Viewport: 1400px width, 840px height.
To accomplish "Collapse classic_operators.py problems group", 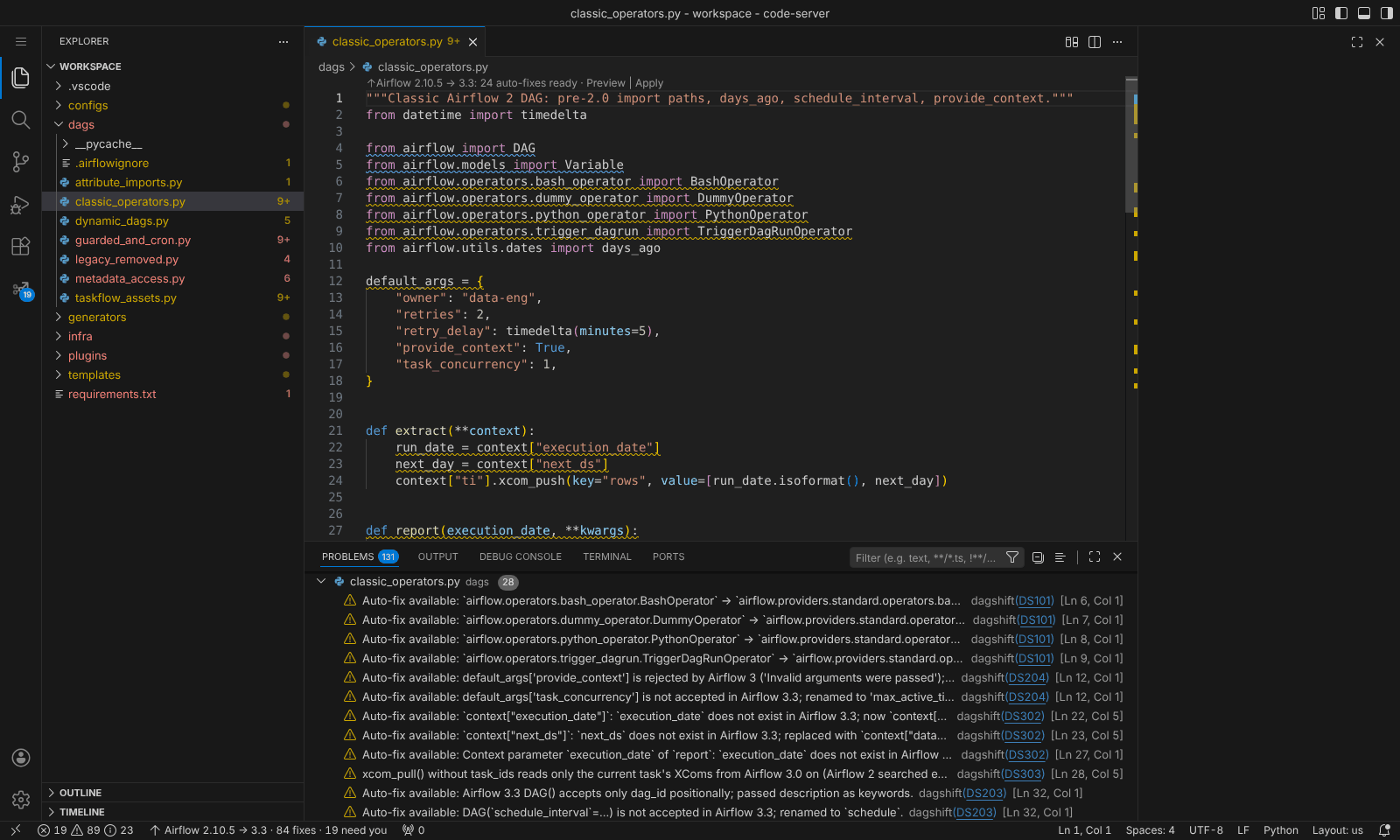I will [x=321, y=582].
